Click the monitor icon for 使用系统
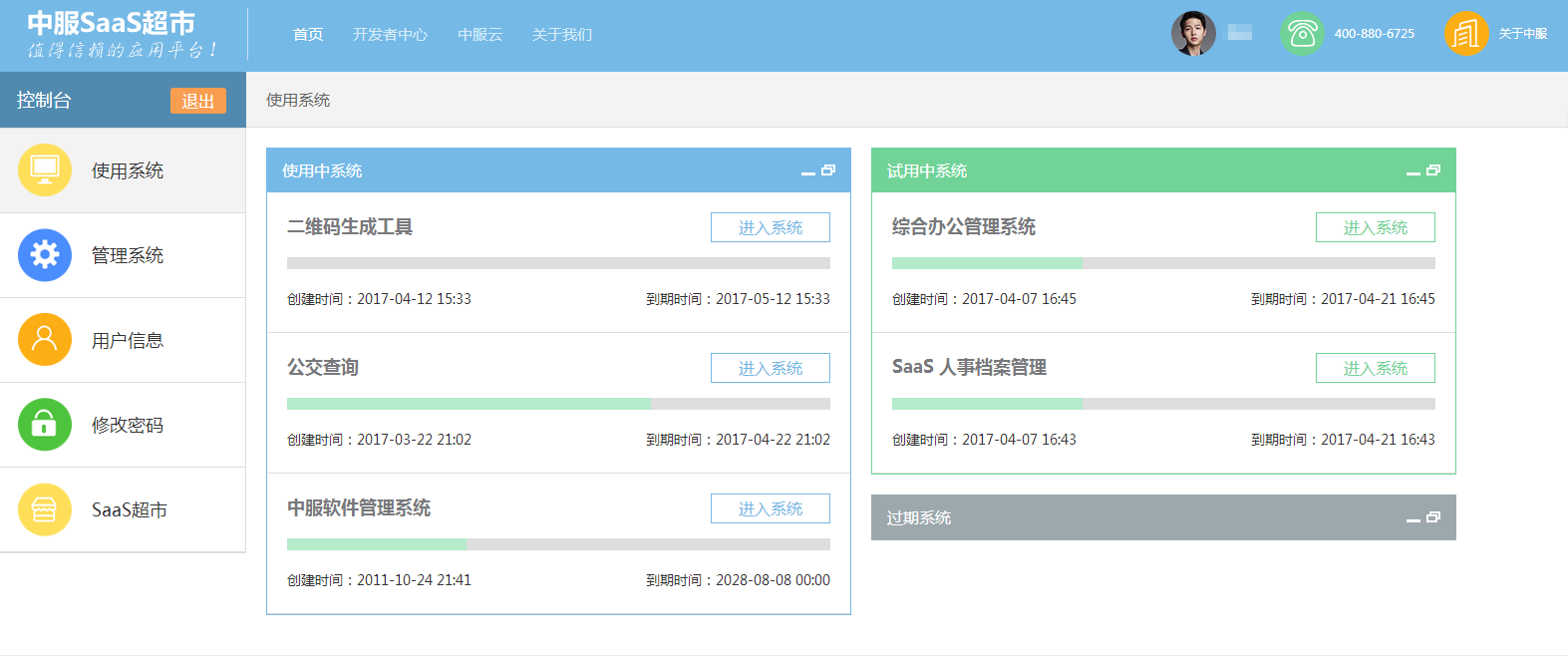 [x=45, y=170]
